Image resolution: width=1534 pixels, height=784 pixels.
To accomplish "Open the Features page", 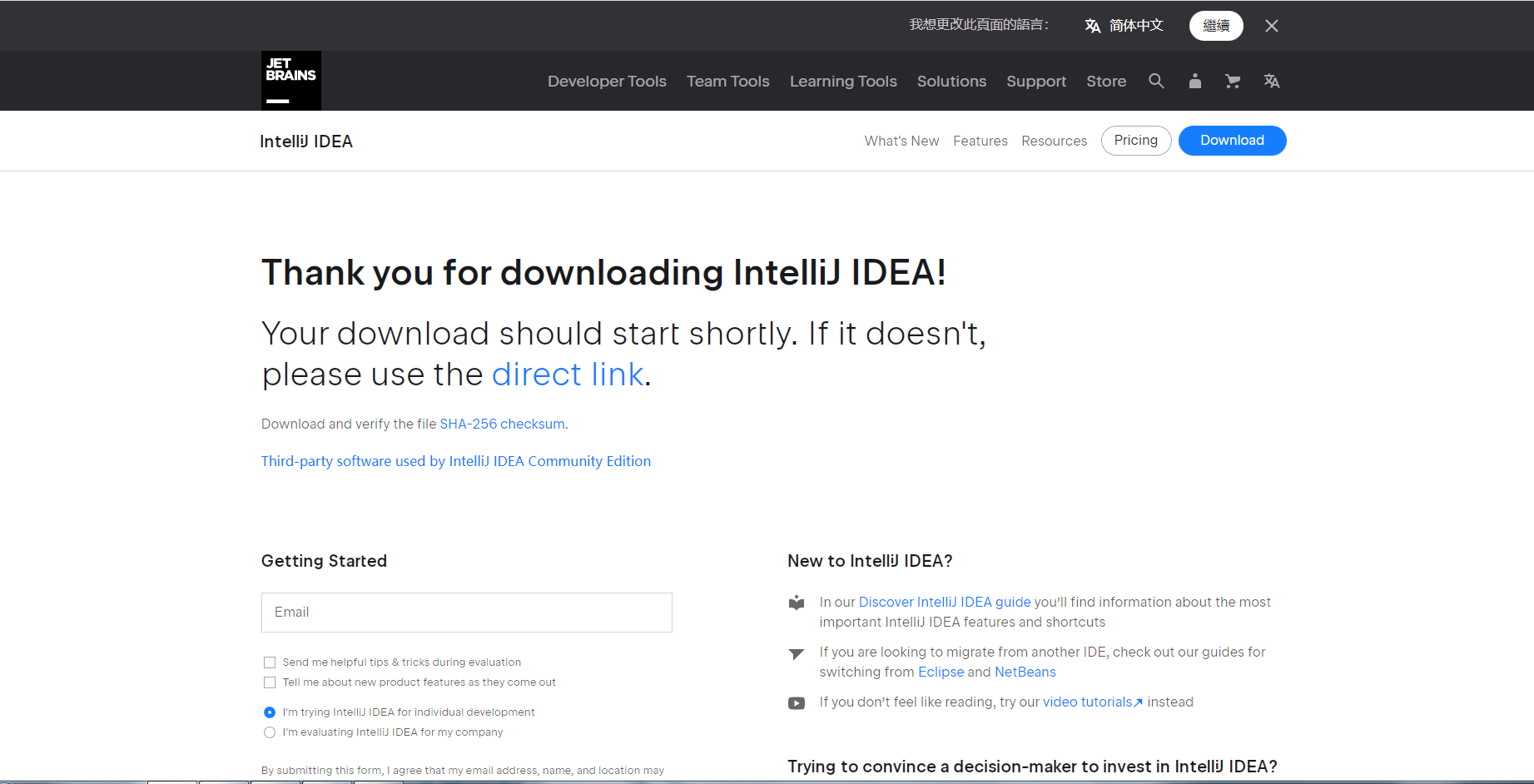I will 980,141.
